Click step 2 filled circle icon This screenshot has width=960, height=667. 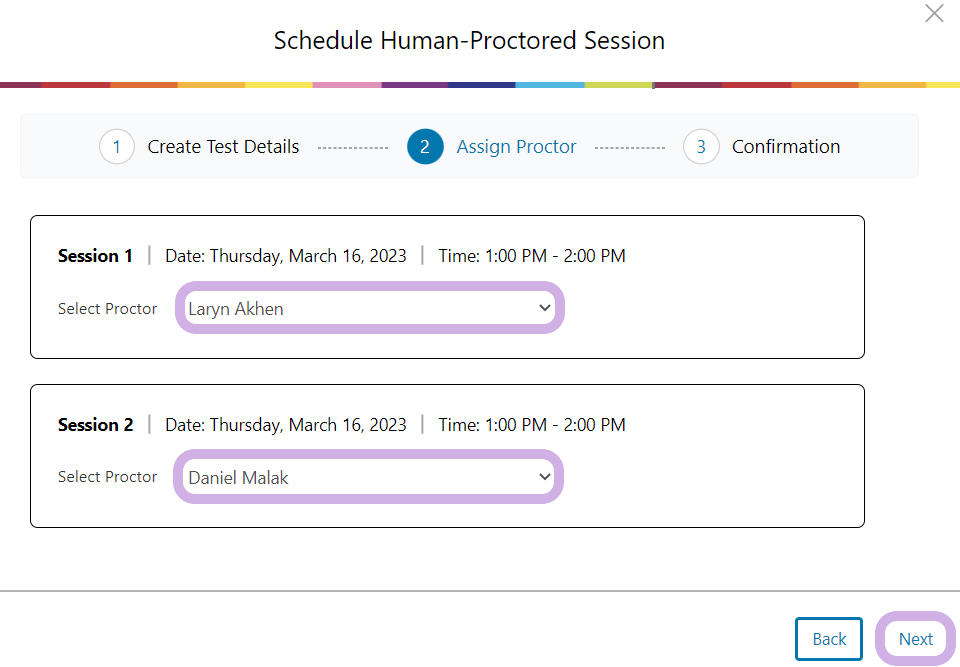[425, 147]
